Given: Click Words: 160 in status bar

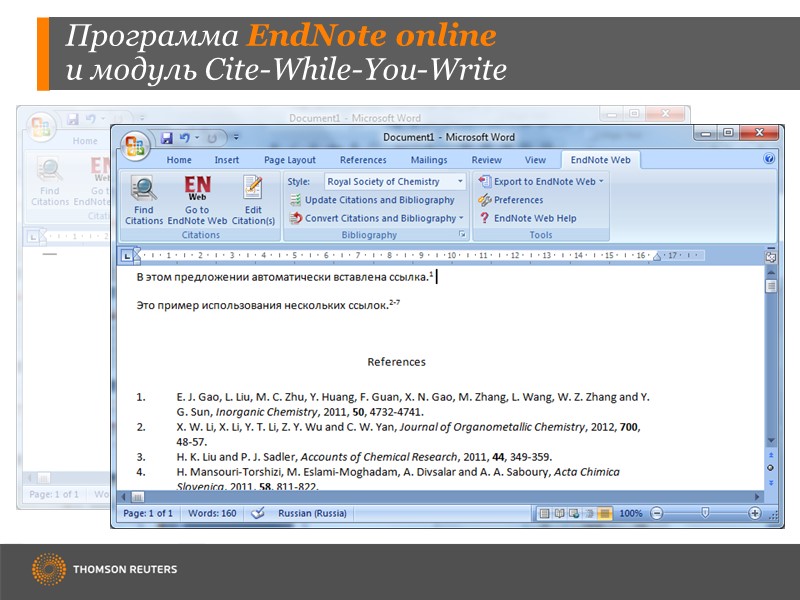Looking at the screenshot, I should tap(212, 513).
